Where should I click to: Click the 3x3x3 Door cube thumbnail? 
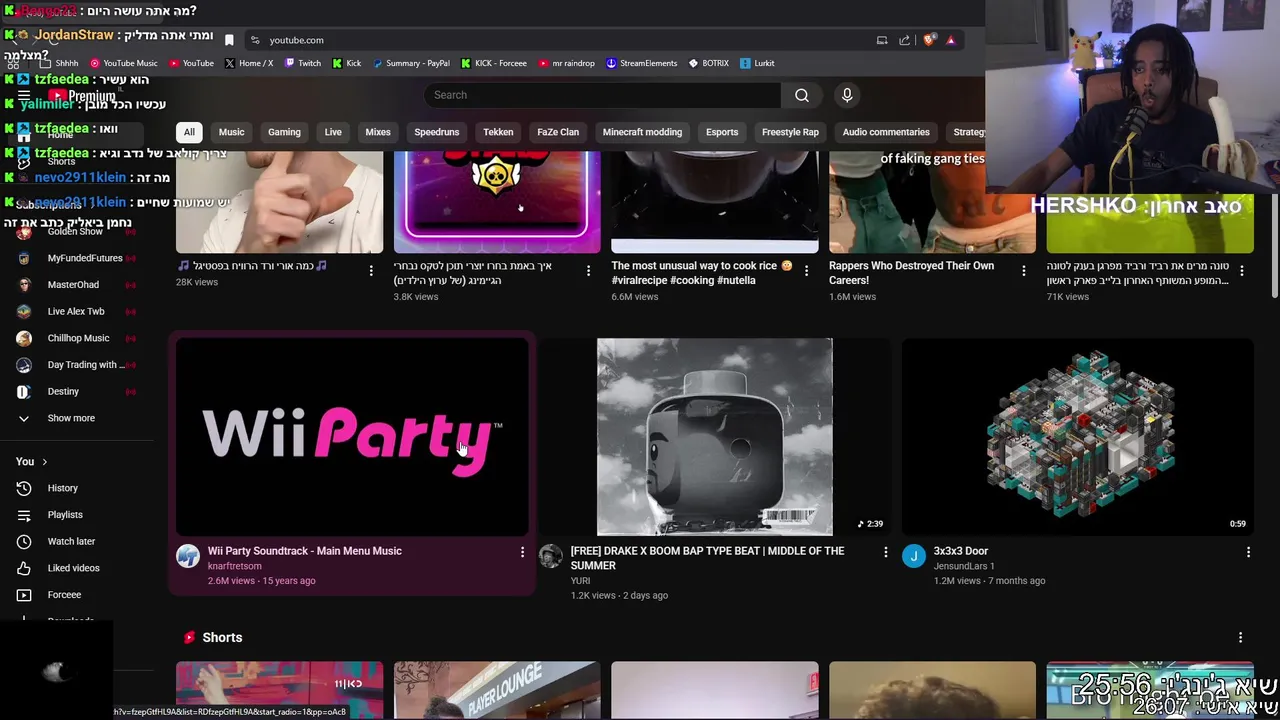1077,437
